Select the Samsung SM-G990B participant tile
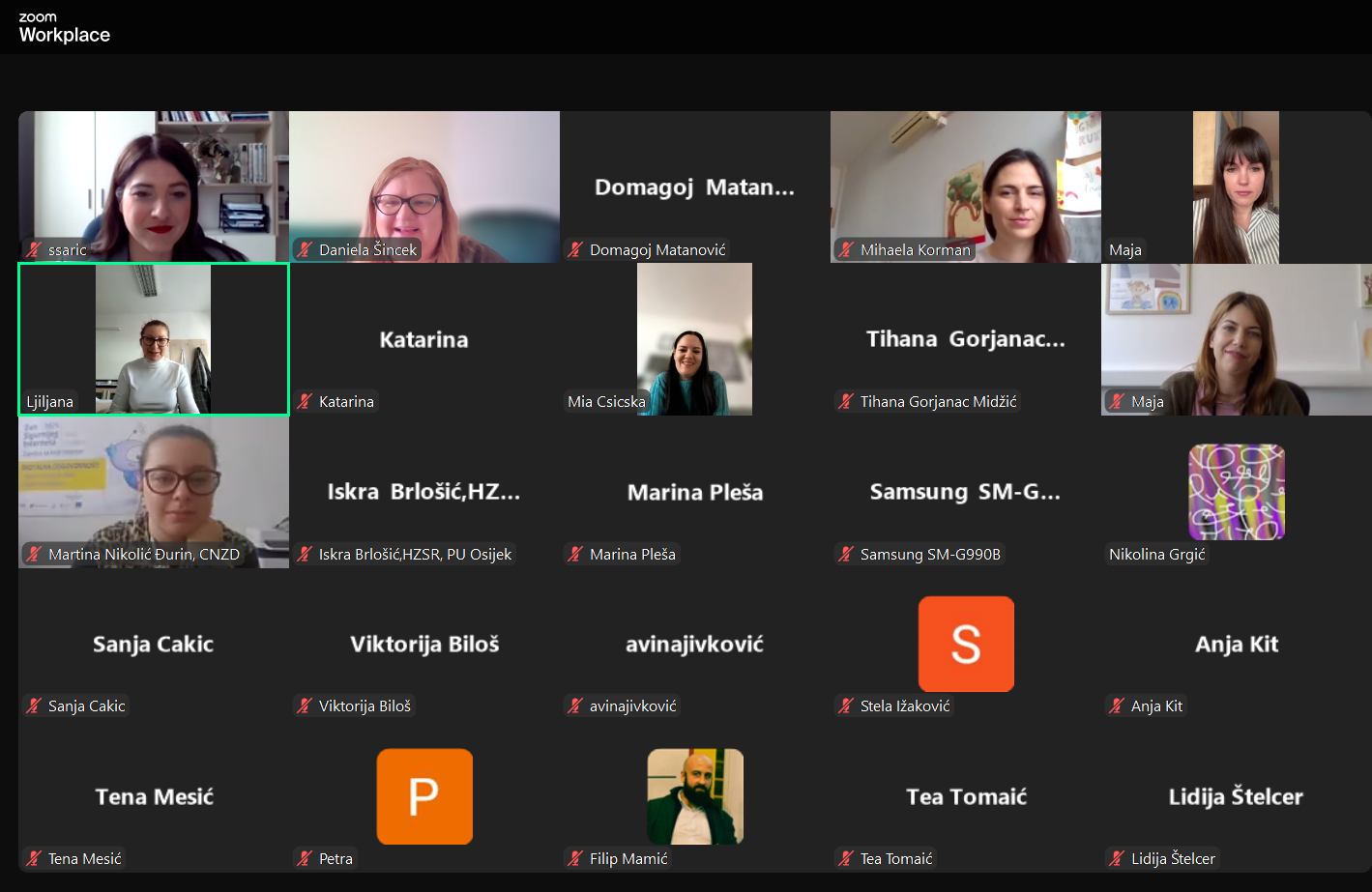This screenshot has width=1372, height=892. tap(966, 492)
